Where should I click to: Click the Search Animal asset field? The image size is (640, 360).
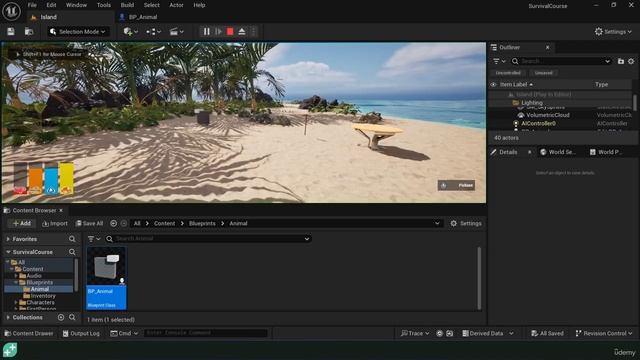point(208,239)
